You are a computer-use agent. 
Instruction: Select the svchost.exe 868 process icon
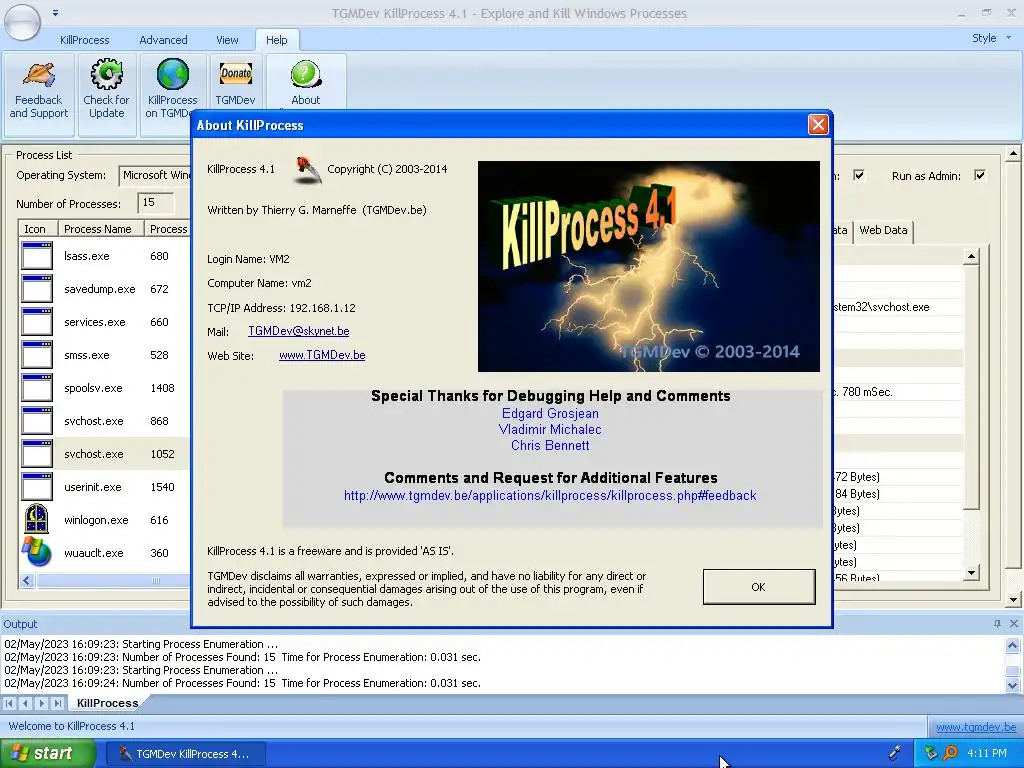(37, 421)
